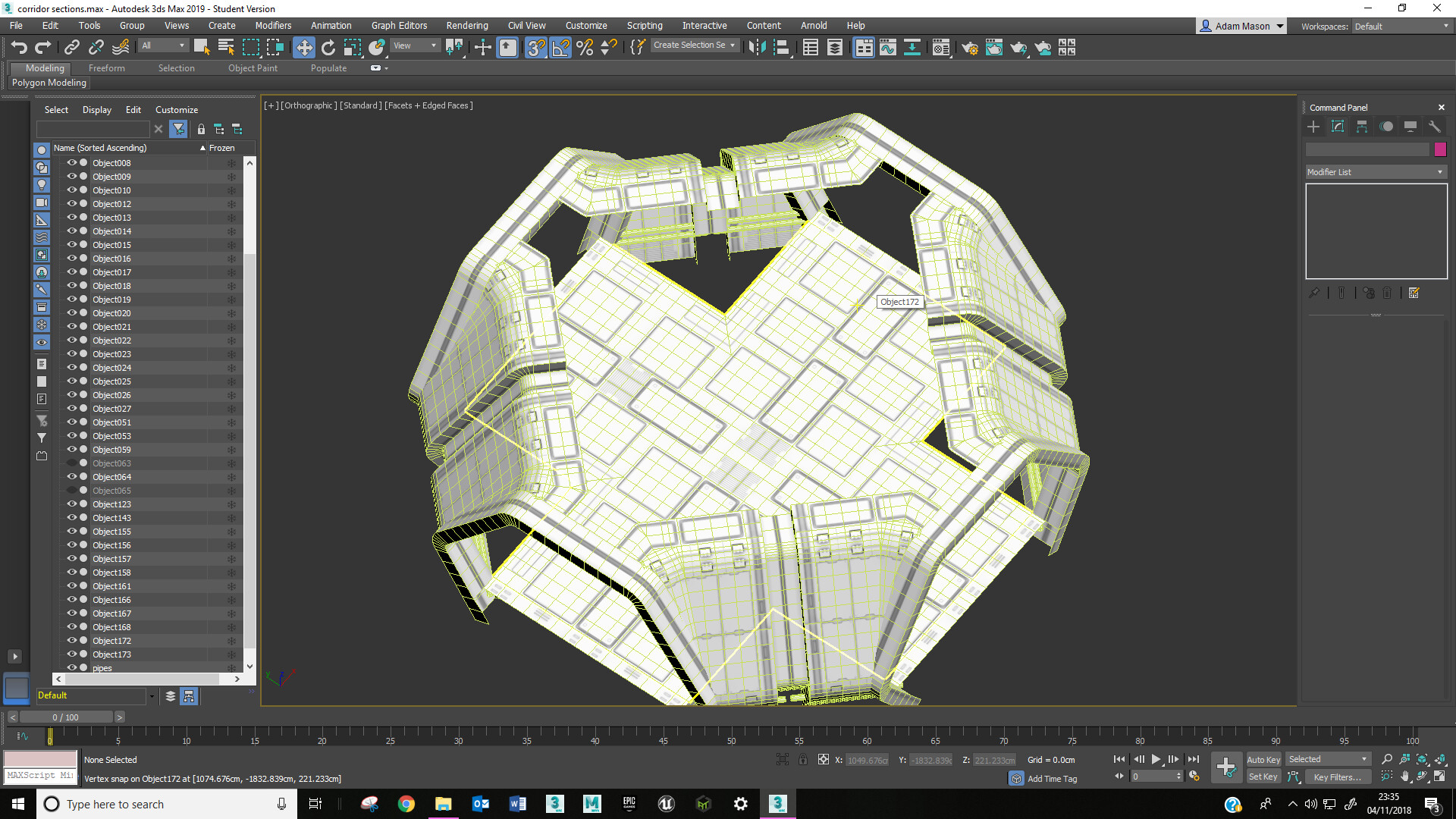Open the selection filter All dropdown
1456x819 pixels.
164,45
